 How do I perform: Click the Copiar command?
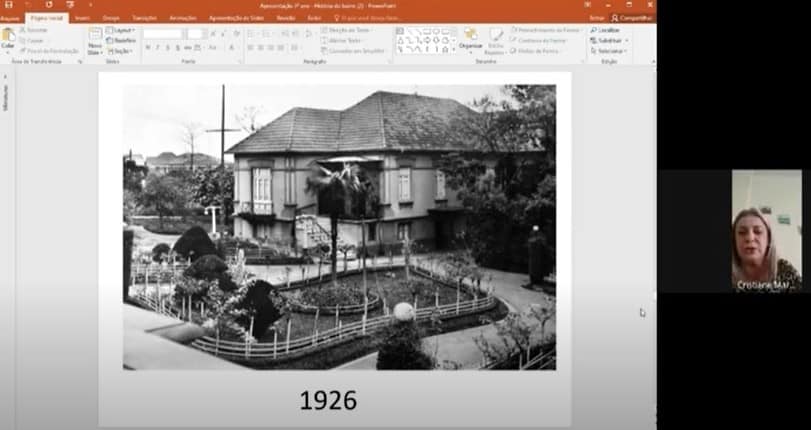(32, 40)
